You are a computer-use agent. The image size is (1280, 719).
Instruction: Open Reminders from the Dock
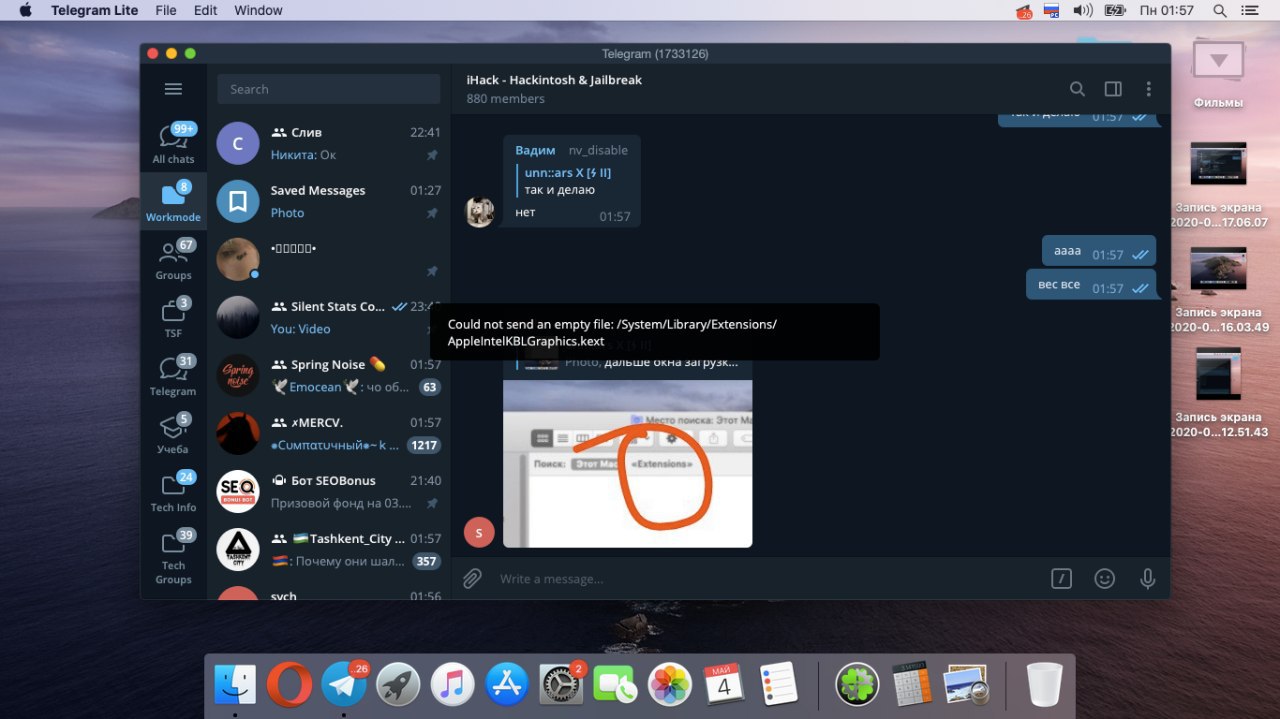click(778, 685)
